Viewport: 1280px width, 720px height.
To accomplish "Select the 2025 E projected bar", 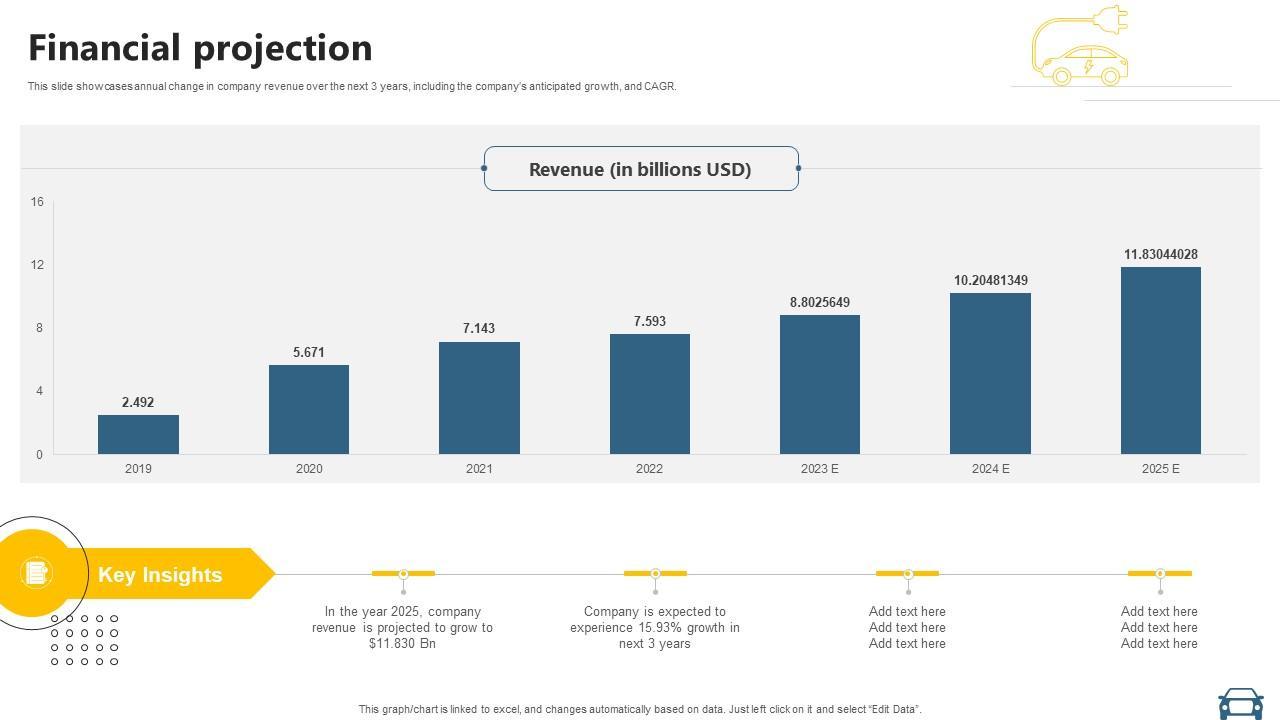I will pyautogui.click(x=1160, y=360).
